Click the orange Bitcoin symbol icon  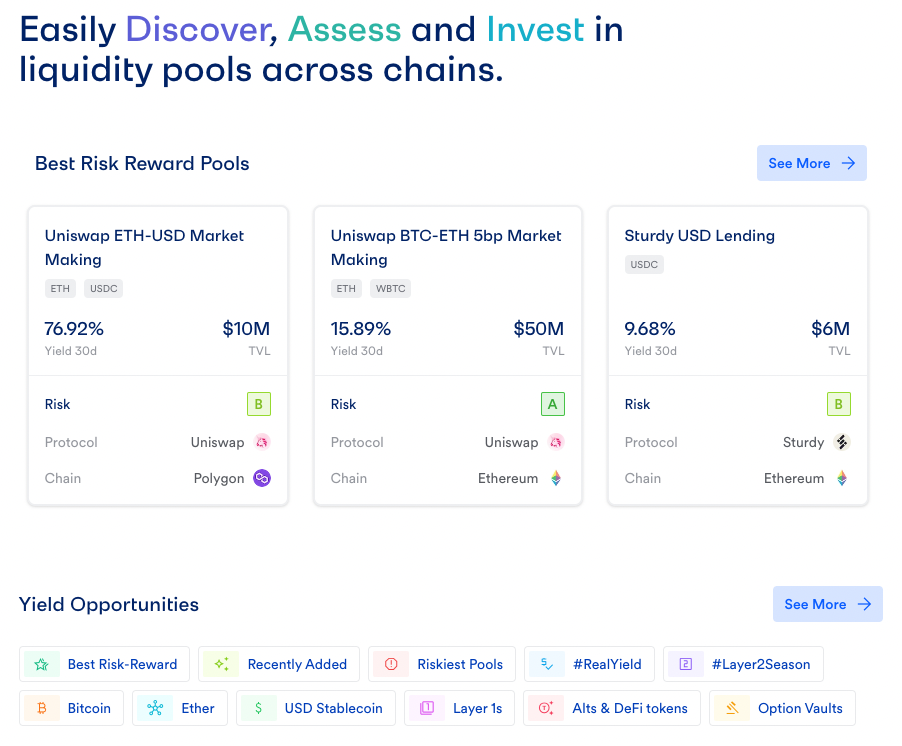[x=41, y=708]
